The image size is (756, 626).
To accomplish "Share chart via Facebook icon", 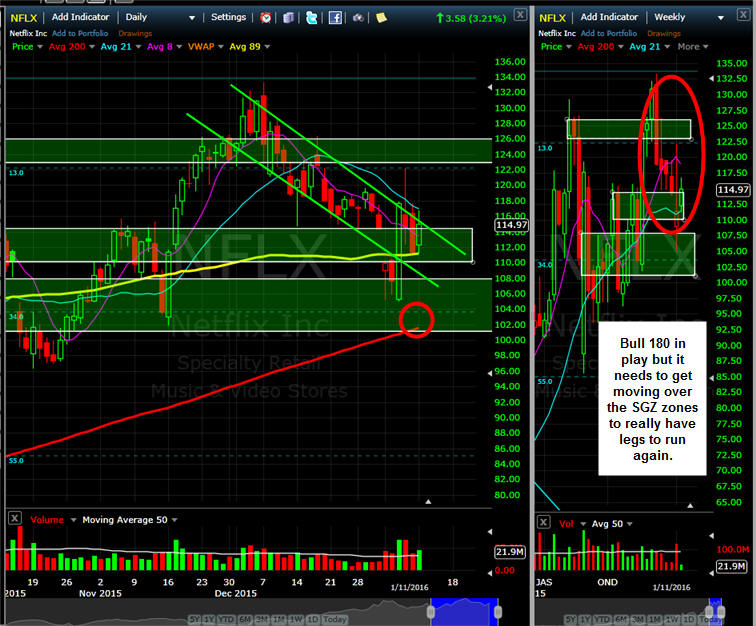I will click(x=336, y=17).
